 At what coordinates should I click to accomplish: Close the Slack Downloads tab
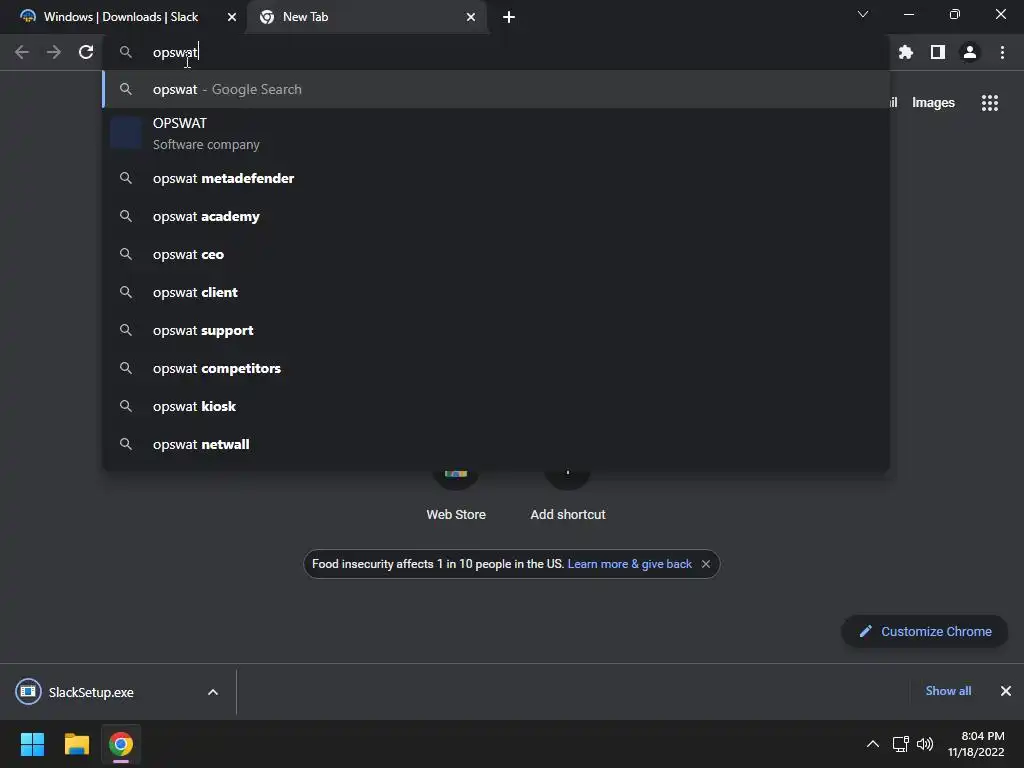tap(232, 17)
